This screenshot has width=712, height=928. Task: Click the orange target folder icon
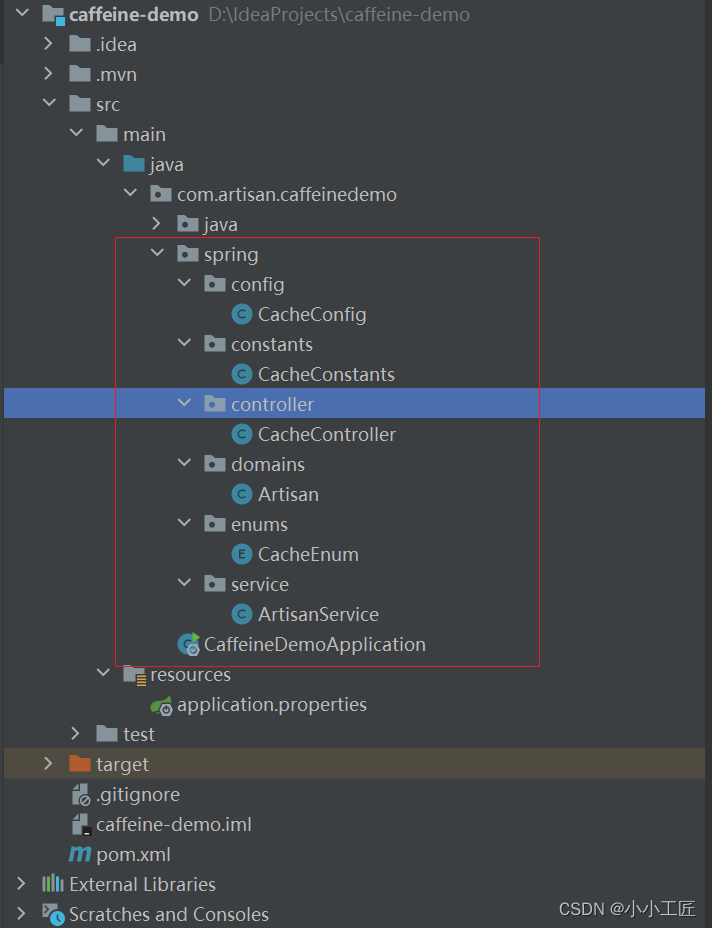click(80, 764)
